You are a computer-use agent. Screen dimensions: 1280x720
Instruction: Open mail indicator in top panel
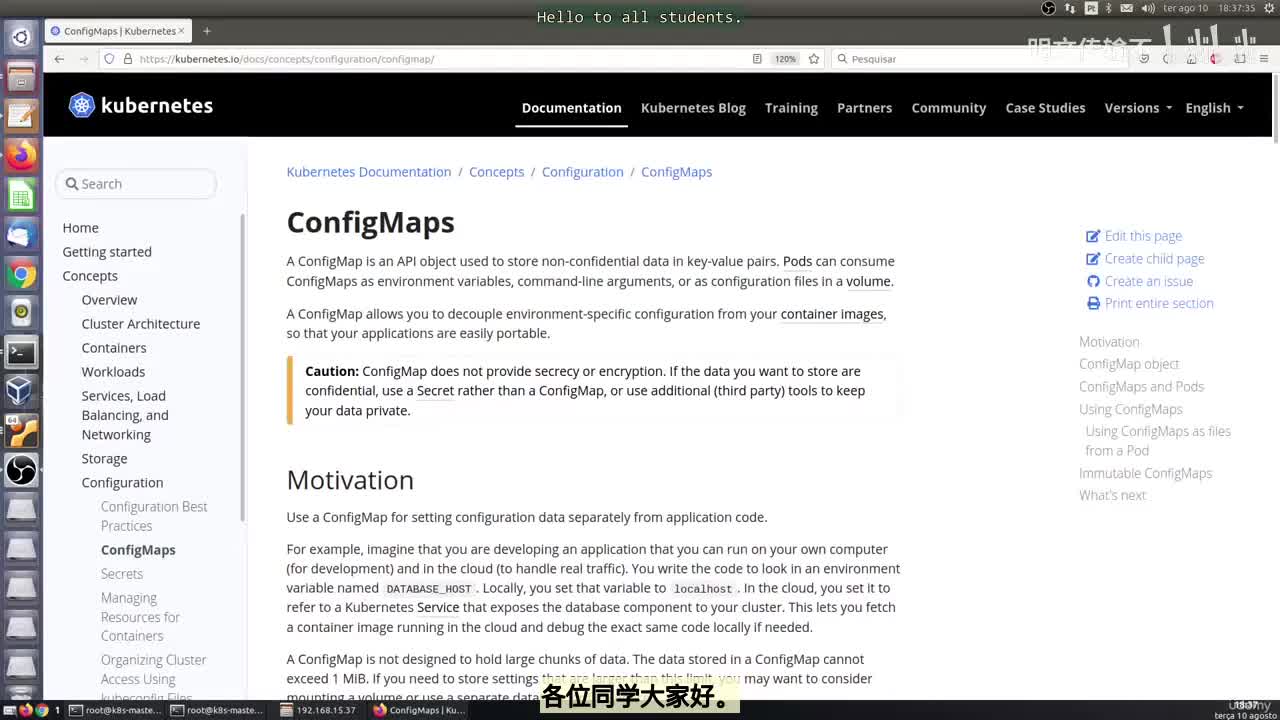coord(1128,8)
